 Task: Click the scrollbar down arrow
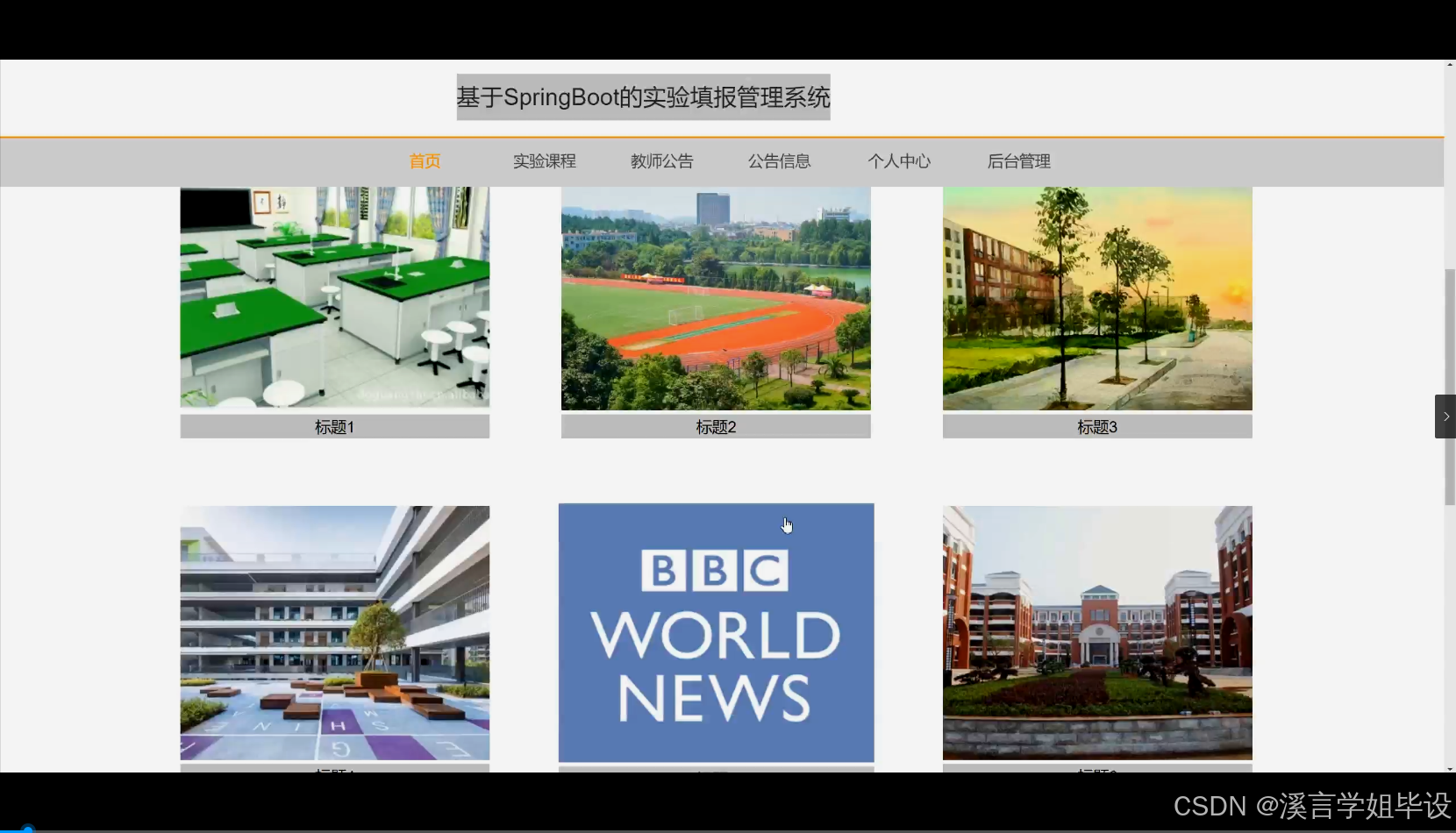coord(1450,768)
